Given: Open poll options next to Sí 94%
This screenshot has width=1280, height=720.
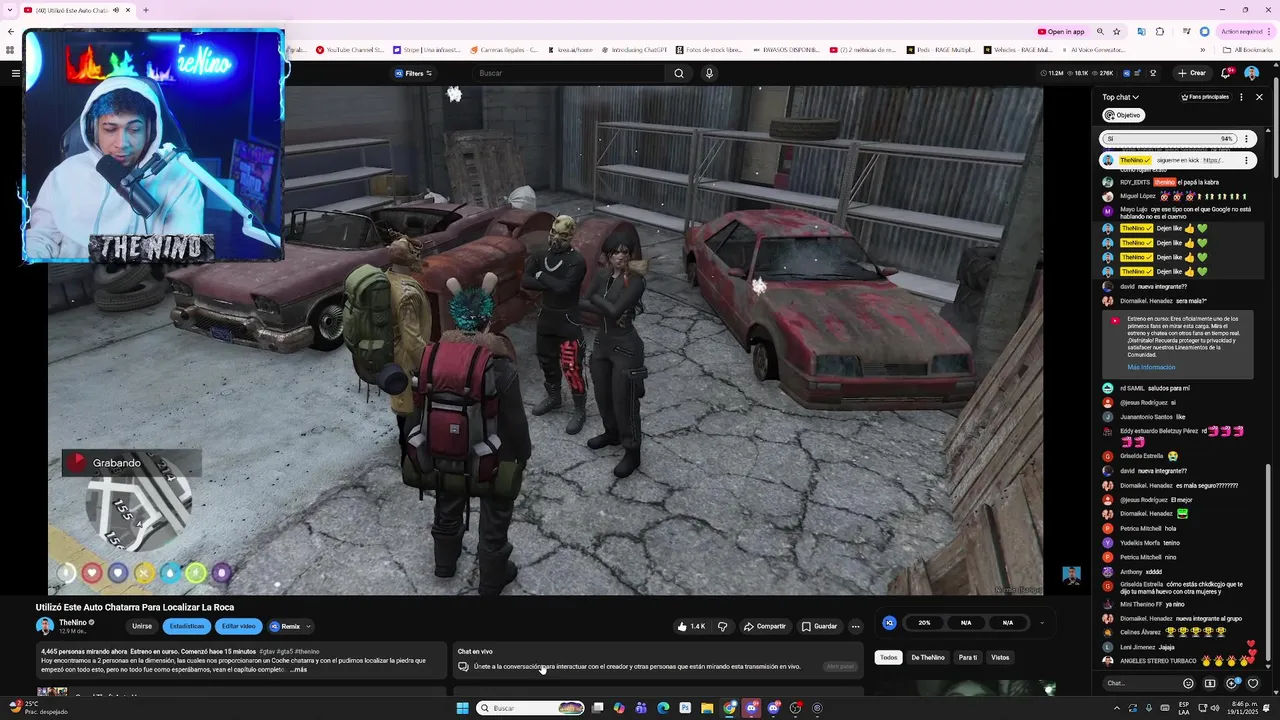Looking at the screenshot, I should [1246, 139].
